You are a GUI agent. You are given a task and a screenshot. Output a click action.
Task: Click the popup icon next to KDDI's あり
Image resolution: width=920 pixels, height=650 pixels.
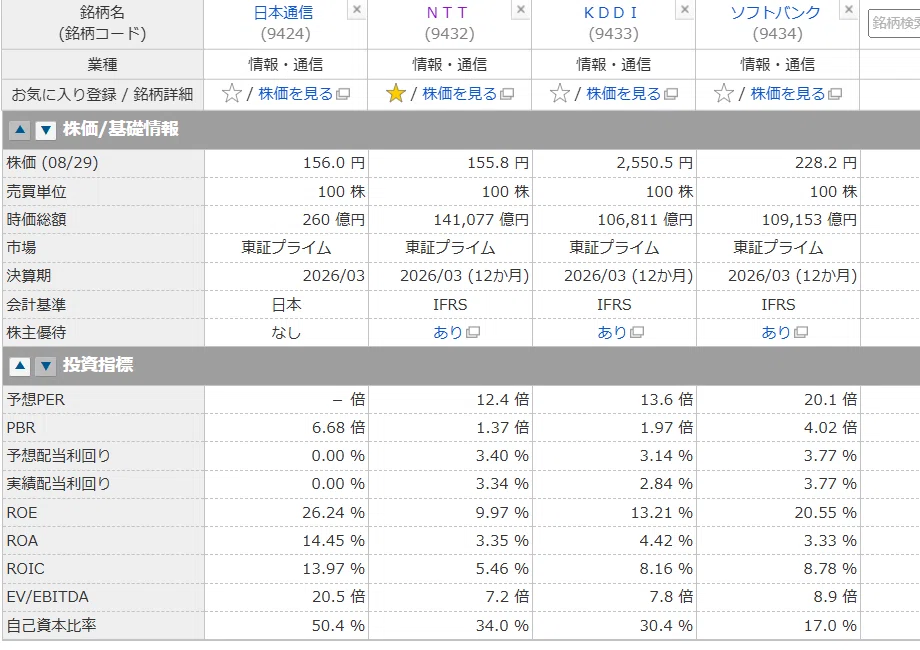pos(637,333)
